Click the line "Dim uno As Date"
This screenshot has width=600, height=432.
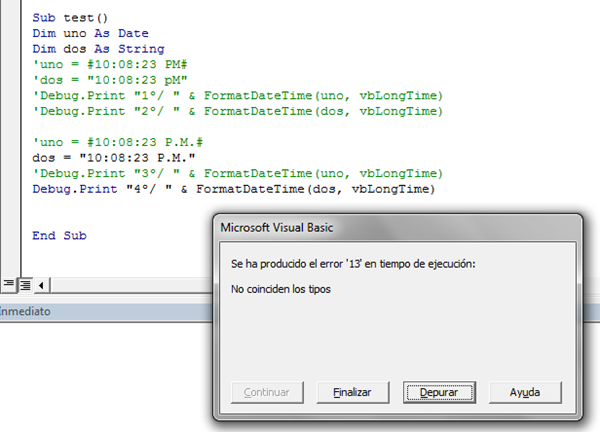[x=90, y=33]
